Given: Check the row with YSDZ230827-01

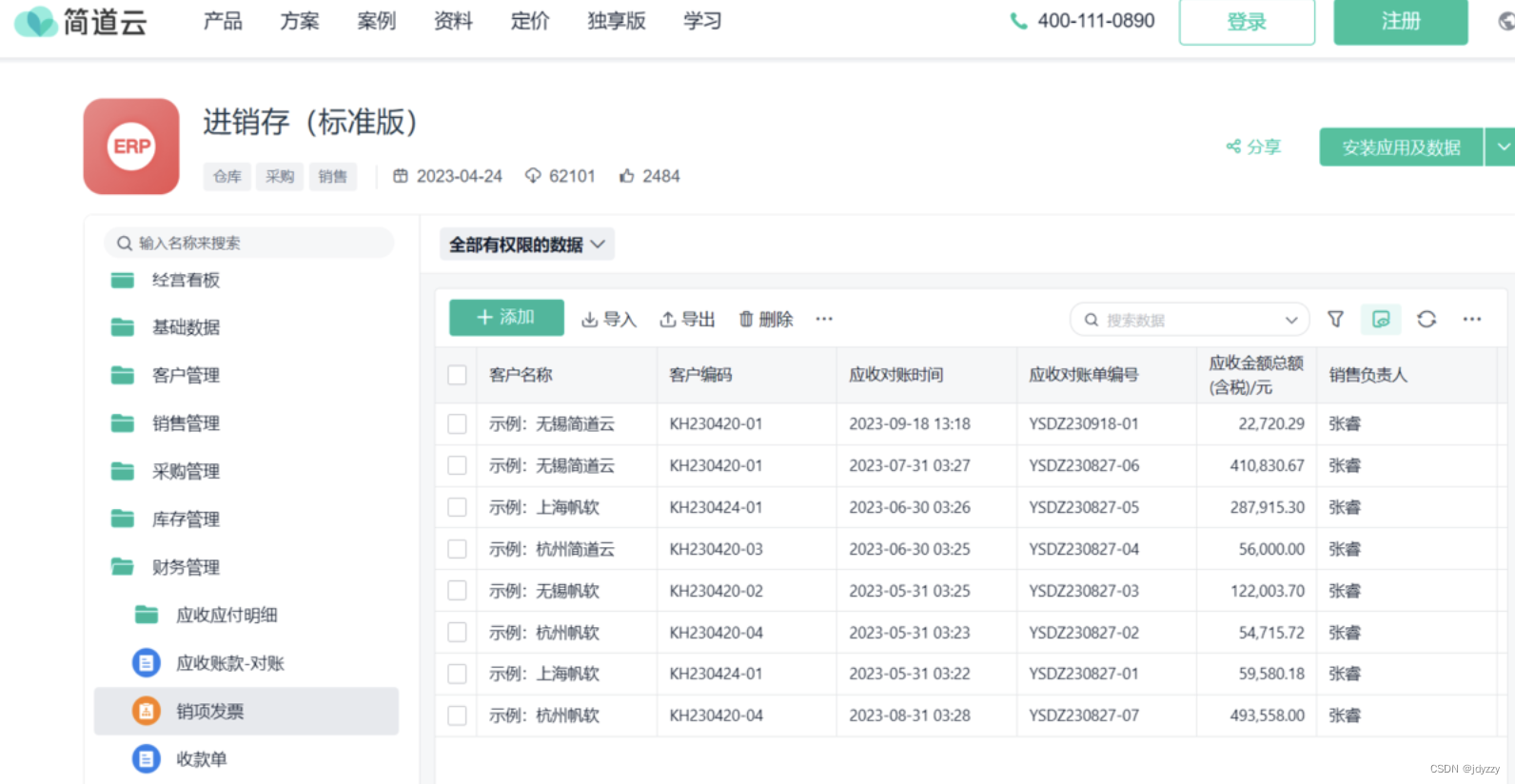Looking at the screenshot, I should [457, 674].
